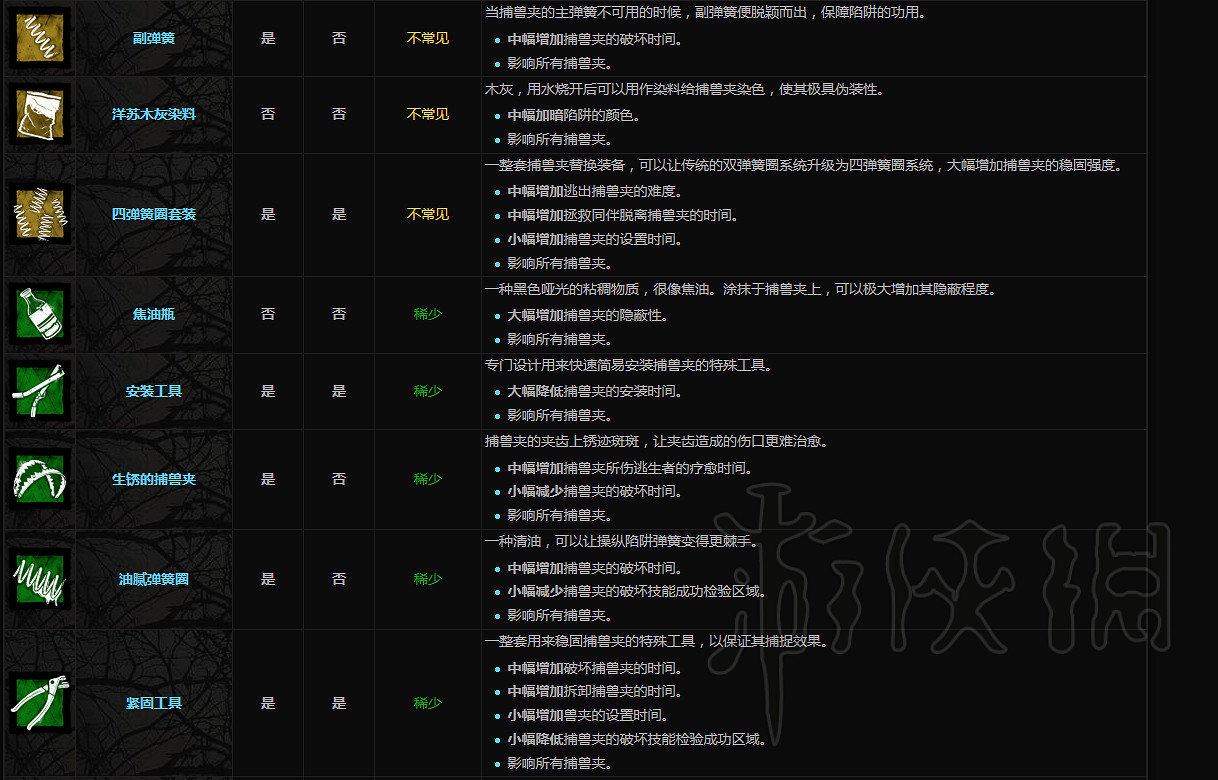
Task: Open the 焦油瓶 add-on link
Action: [x=154, y=314]
